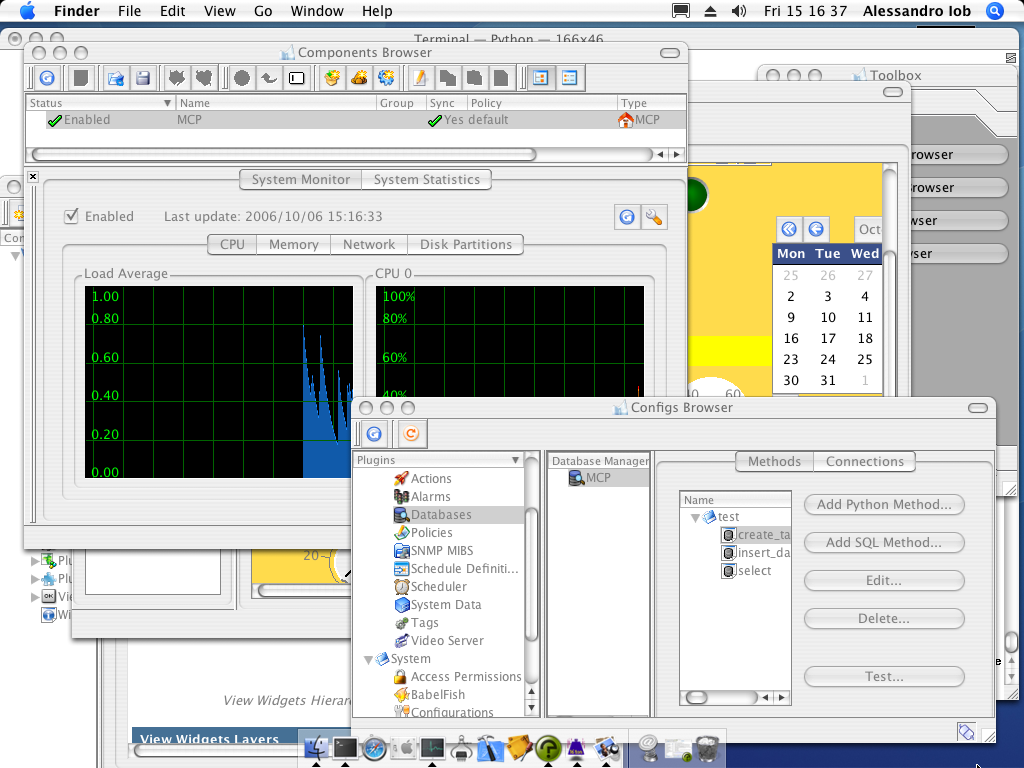The image size is (1024, 768).
Task: Select the Alarms plugin in tree
Action: coord(430,497)
